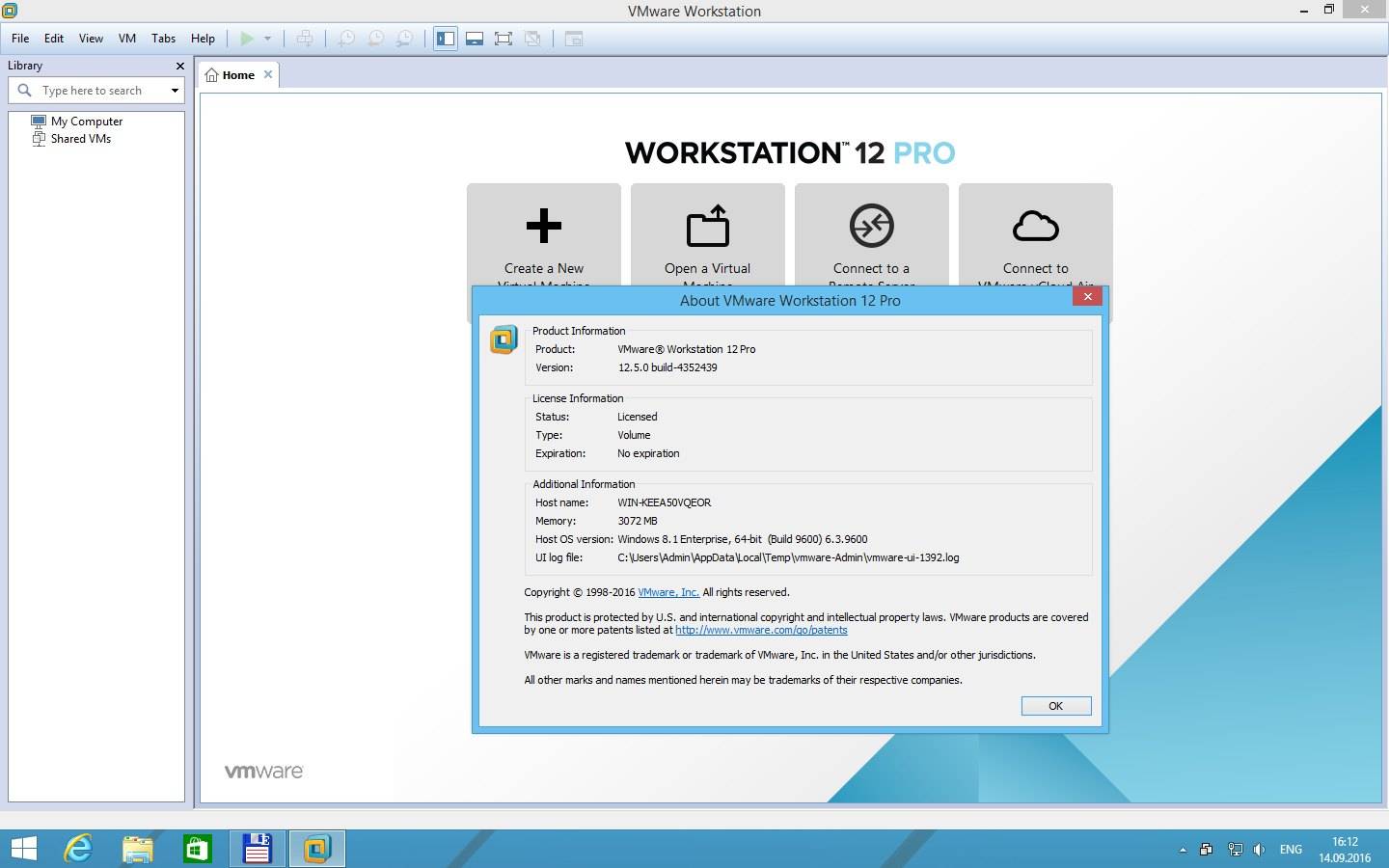
Task: Click the Full Screen mode icon
Action: click(504, 39)
